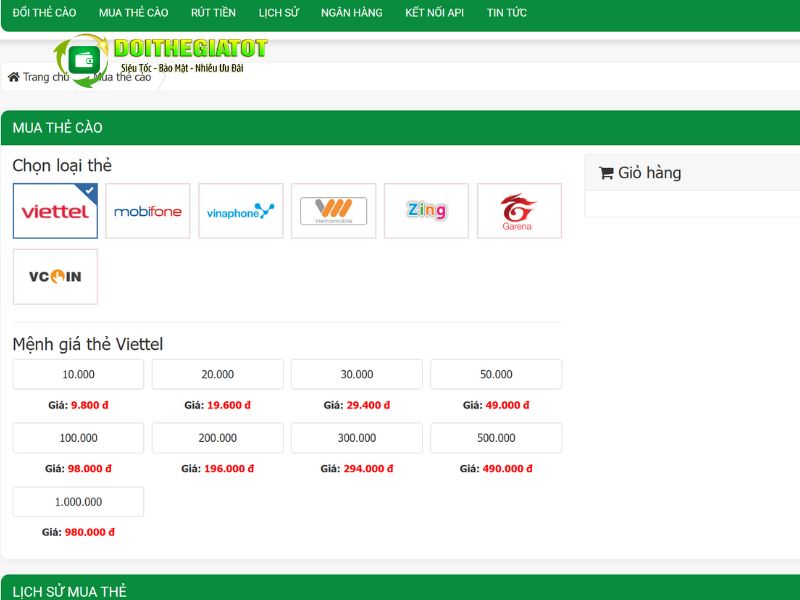Image resolution: width=800 pixels, height=600 pixels.
Task: Choose the 200.000 denomination
Action: pos(218,438)
